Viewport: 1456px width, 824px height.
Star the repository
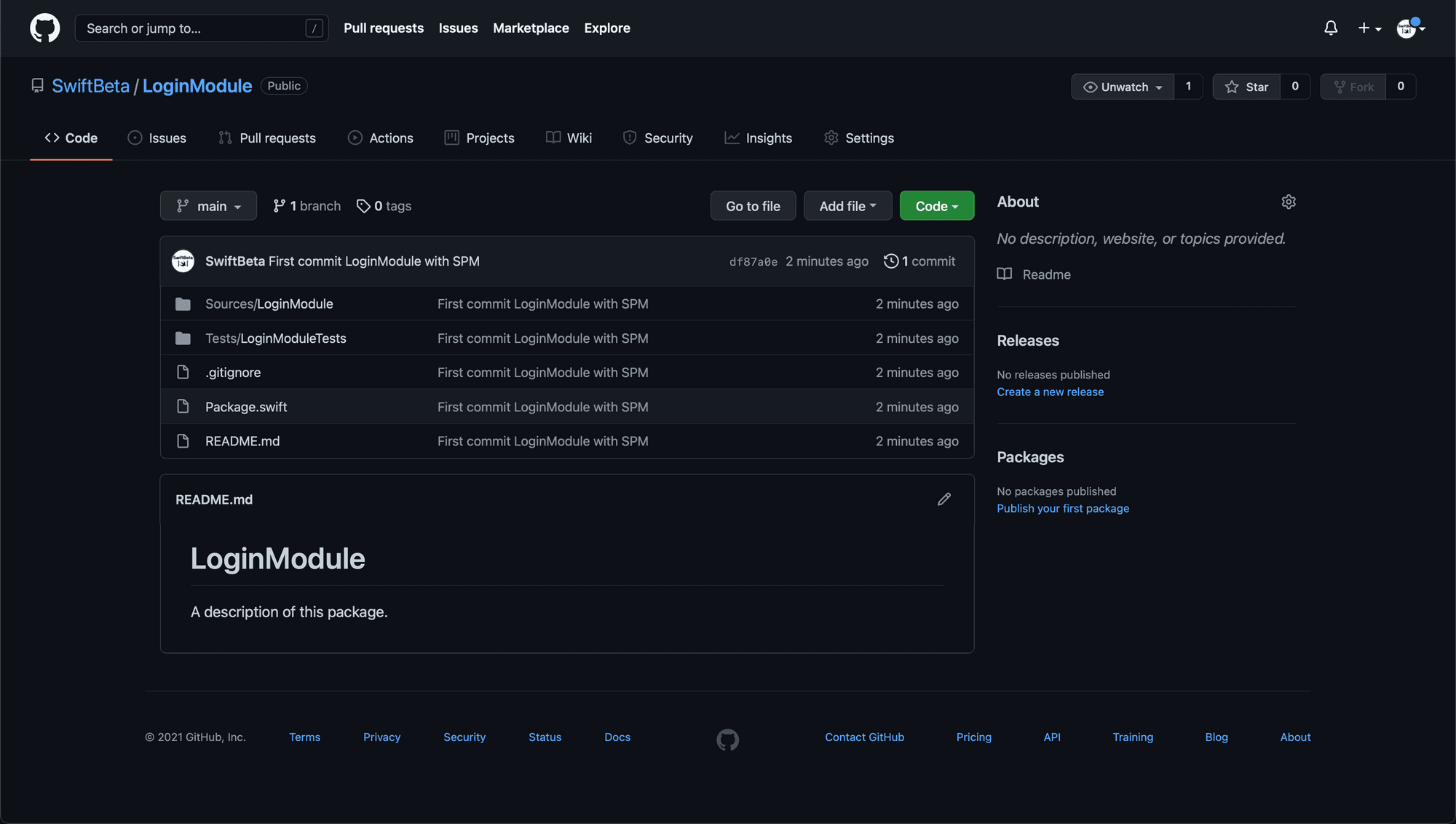(1246, 87)
